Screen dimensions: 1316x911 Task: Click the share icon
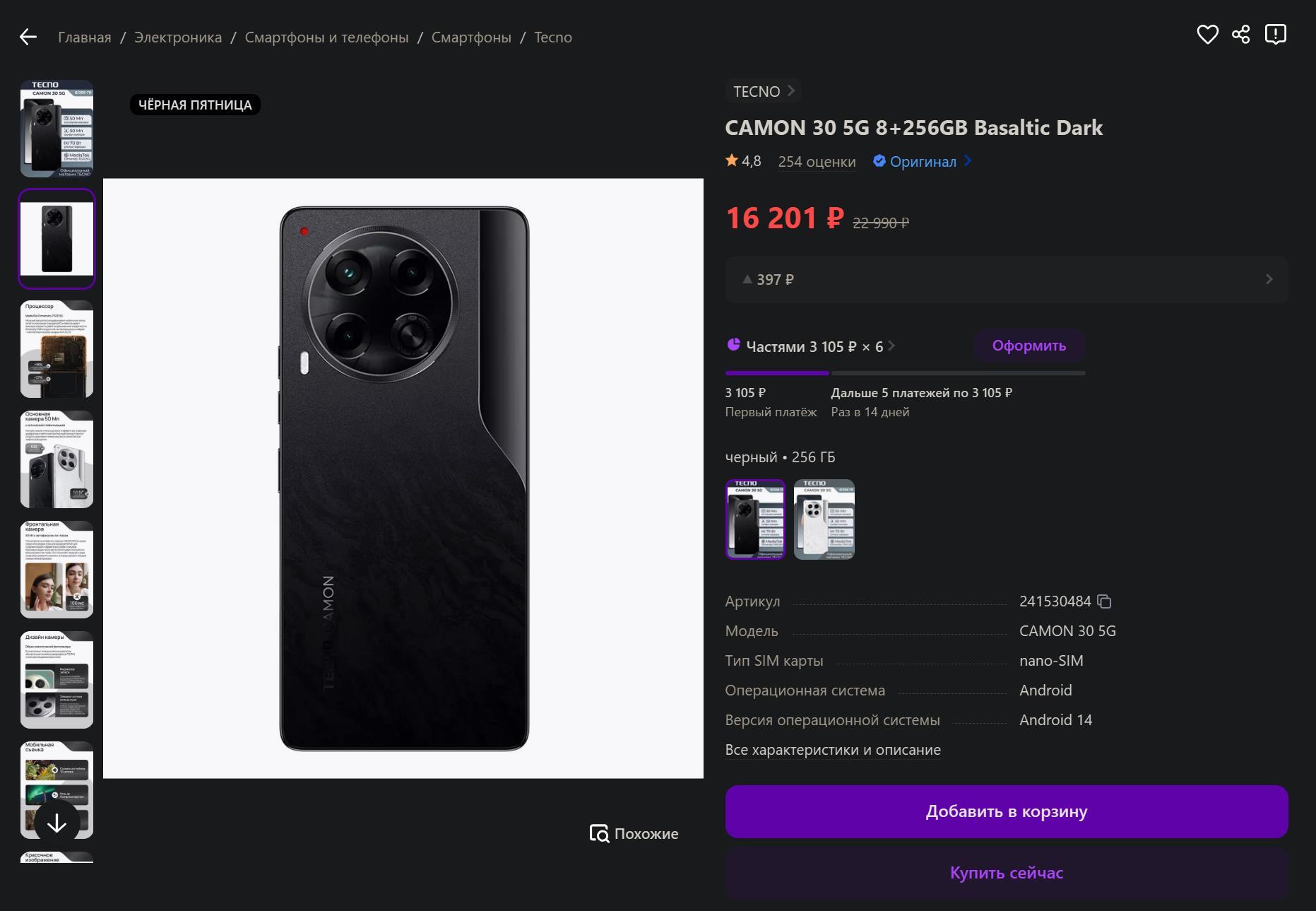(1241, 35)
